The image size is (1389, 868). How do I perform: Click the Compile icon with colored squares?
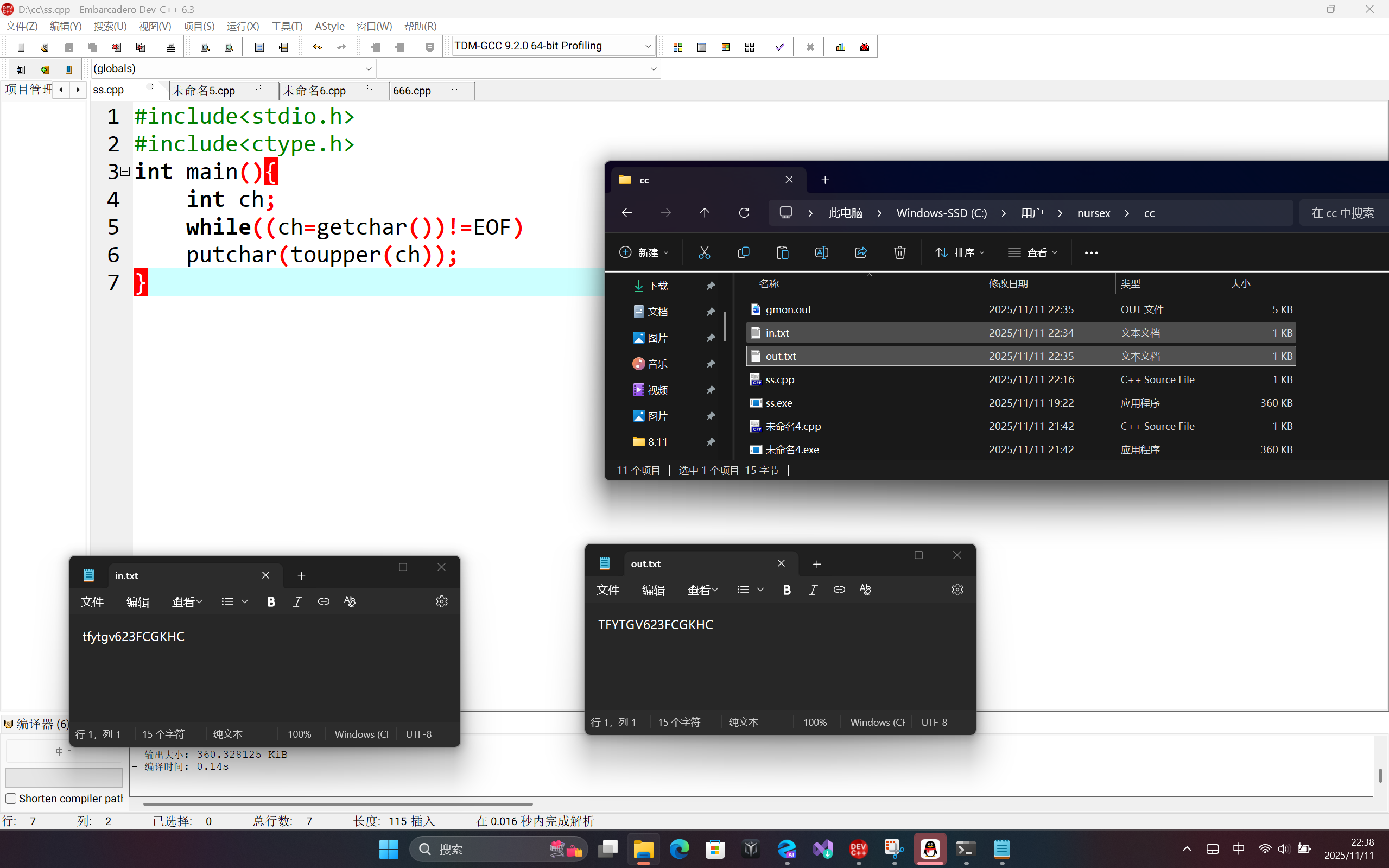(x=678, y=47)
